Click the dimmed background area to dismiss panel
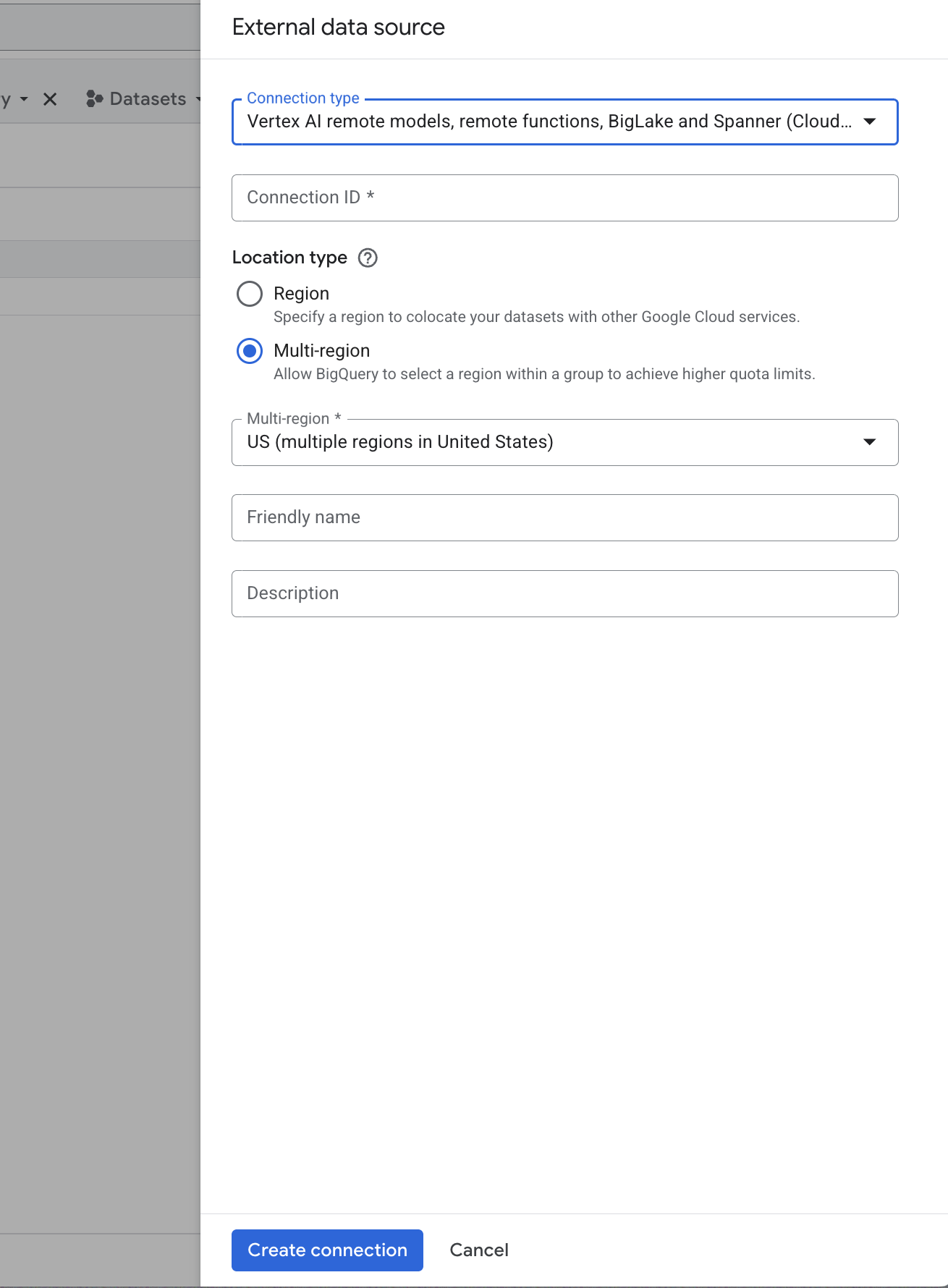Image resolution: width=948 pixels, height=1288 pixels. coord(100,724)
